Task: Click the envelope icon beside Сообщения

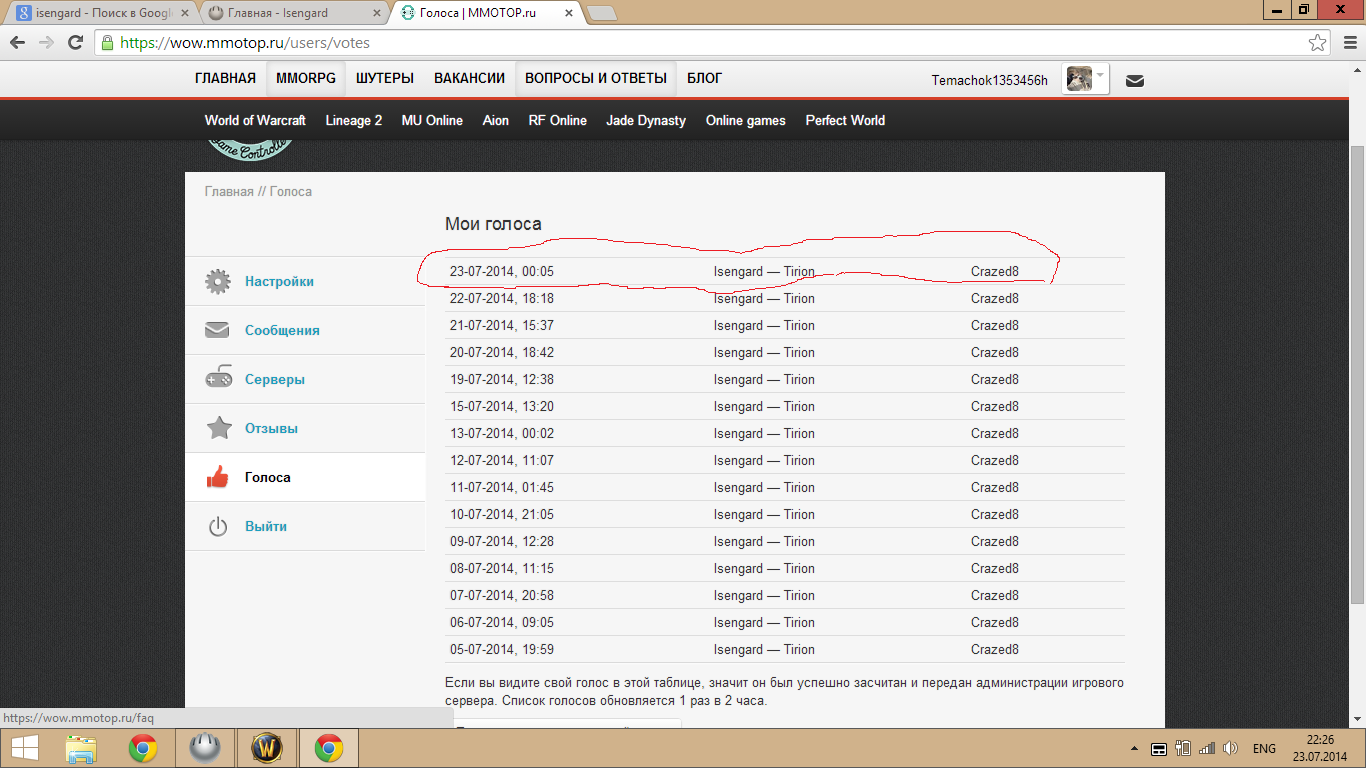Action: click(x=218, y=330)
